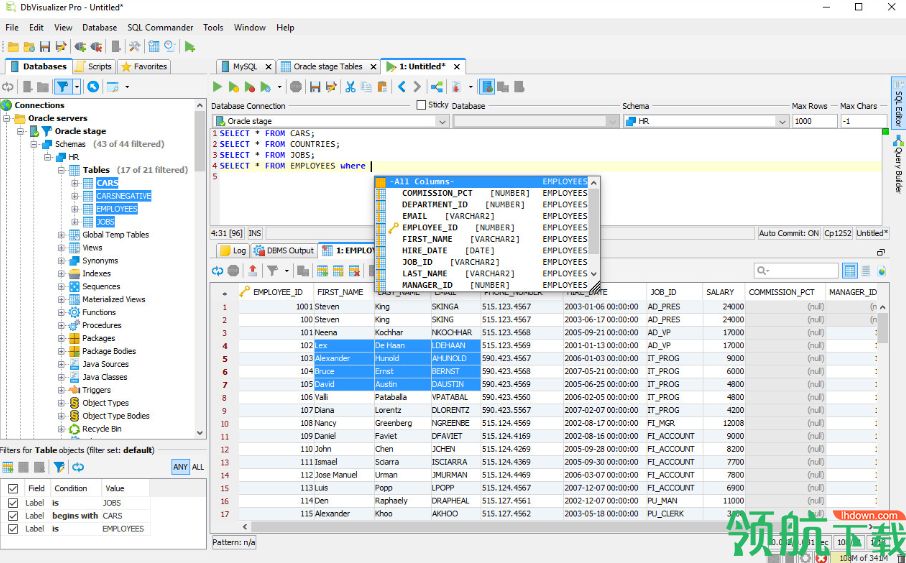Open the Database menu
This screenshot has height=563, width=906.
(x=99, y=27)
